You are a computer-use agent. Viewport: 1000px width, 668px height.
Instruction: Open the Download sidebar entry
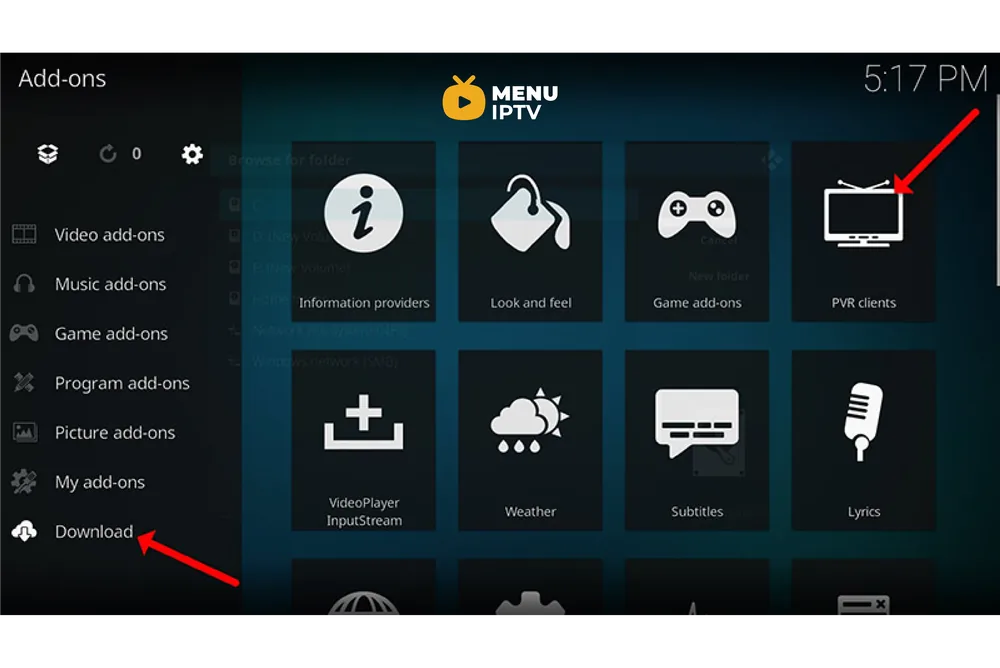tap(94, 531)
